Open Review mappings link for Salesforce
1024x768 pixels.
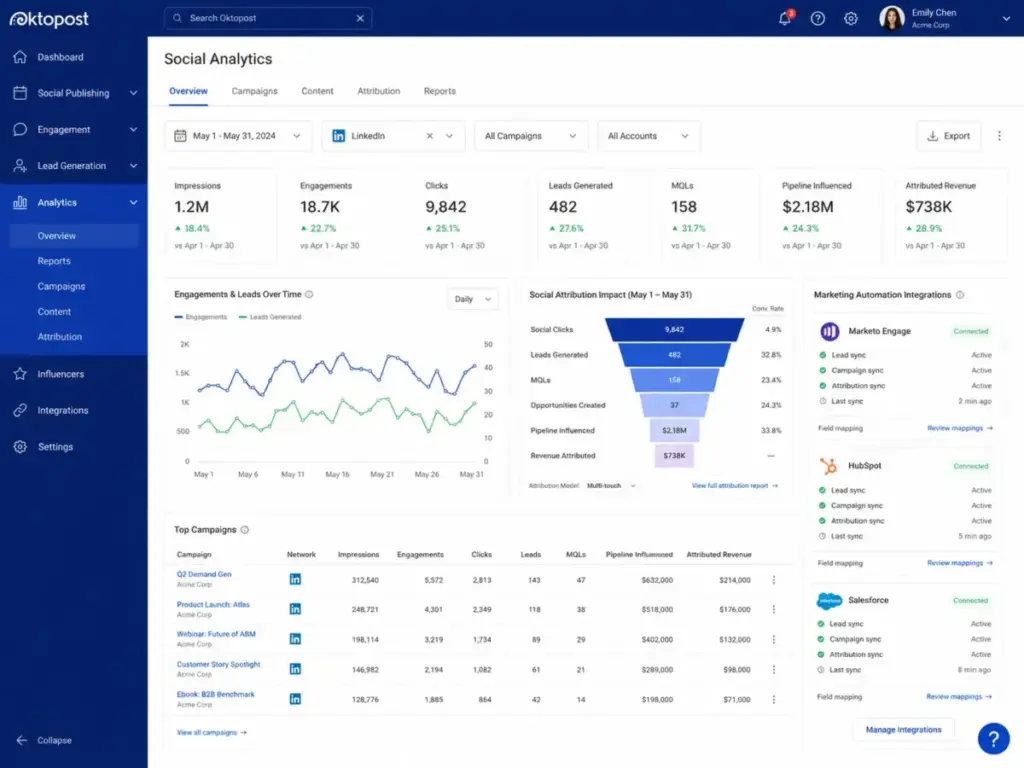click(x=959, y=697)
